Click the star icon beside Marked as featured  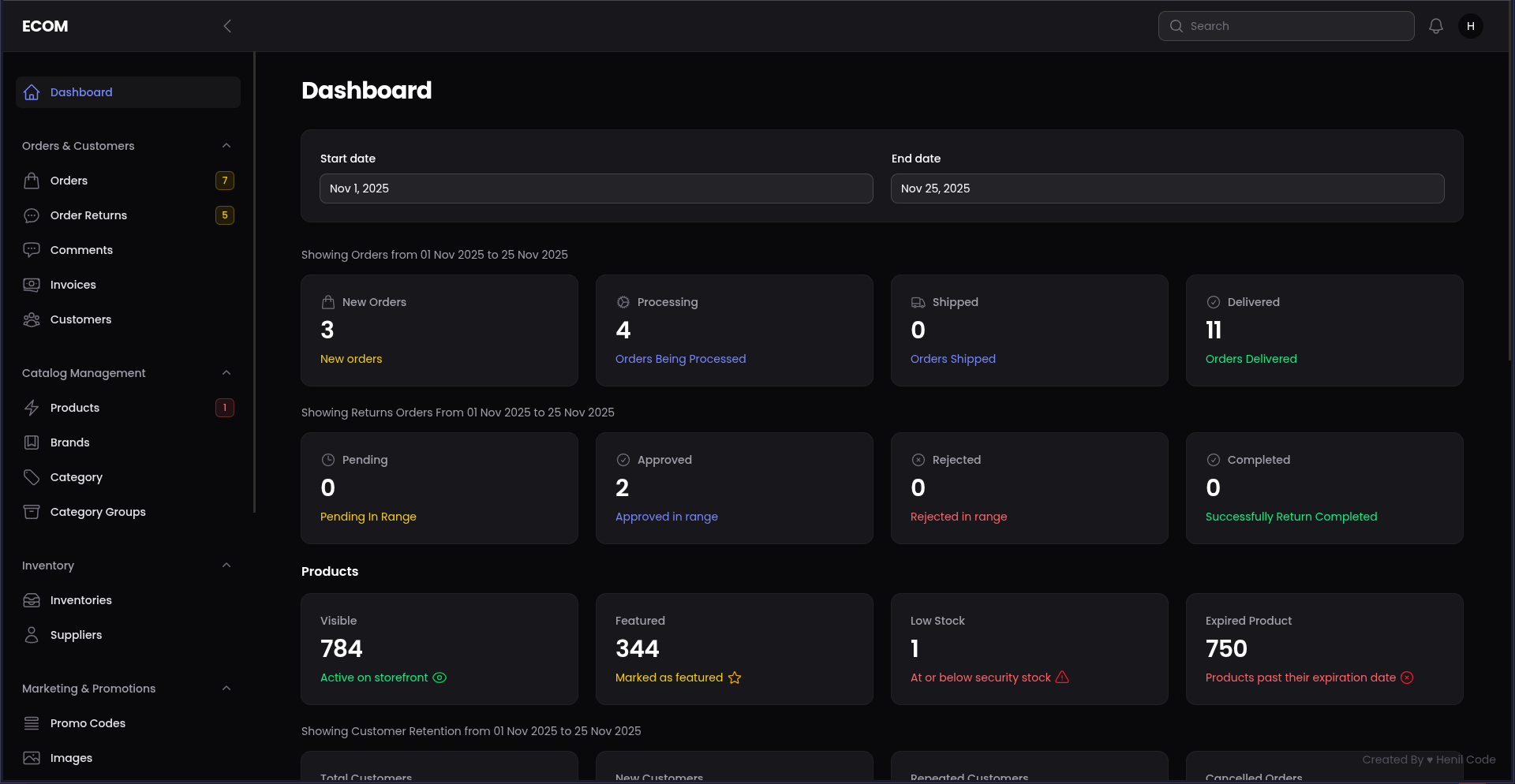pos(735,678)
